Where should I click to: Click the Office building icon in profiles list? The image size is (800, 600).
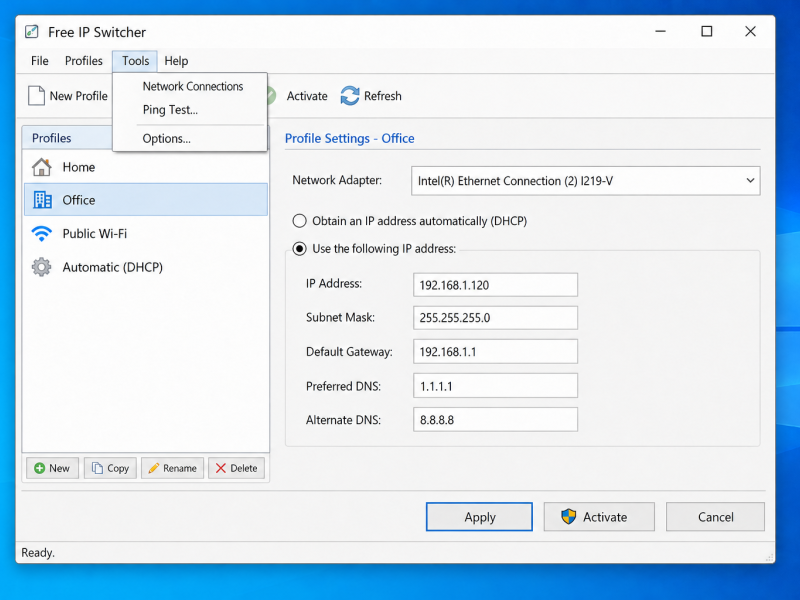pos(42,200)
